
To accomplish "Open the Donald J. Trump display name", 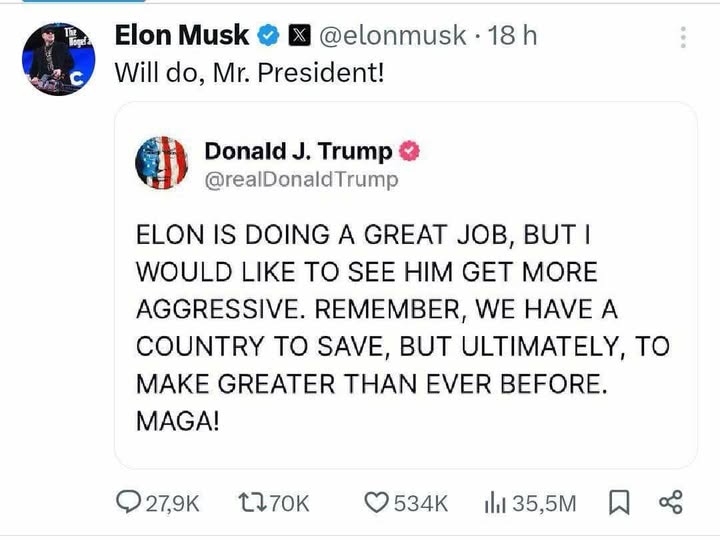I will pyautogui.click(x=298, y=151).
